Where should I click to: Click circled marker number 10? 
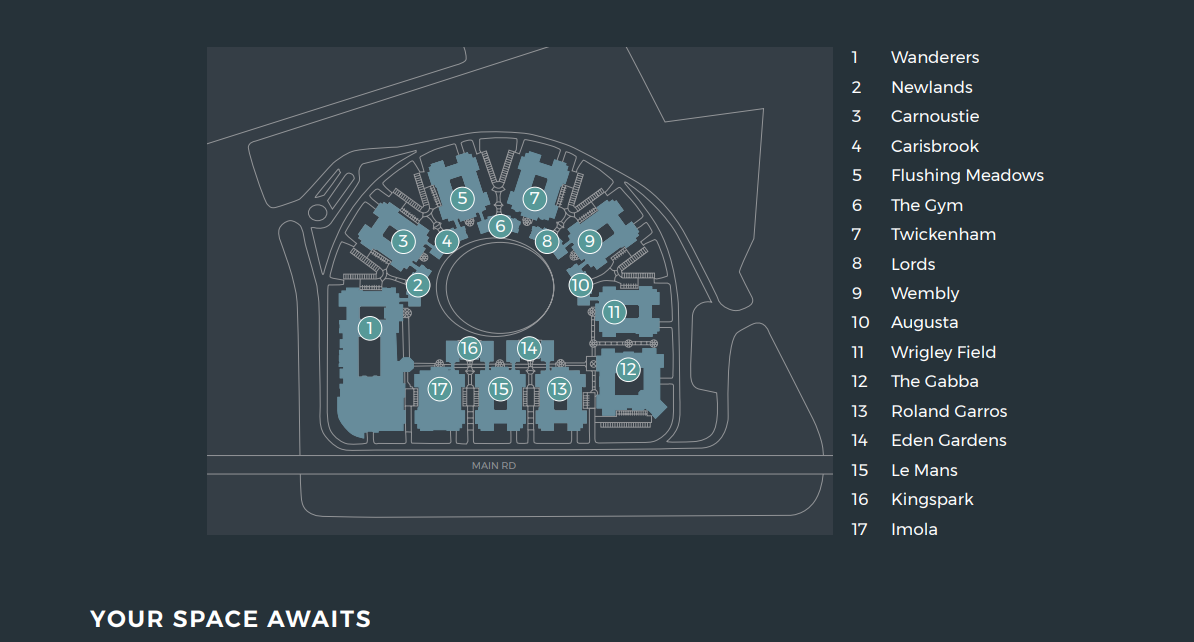coord(581,285)
